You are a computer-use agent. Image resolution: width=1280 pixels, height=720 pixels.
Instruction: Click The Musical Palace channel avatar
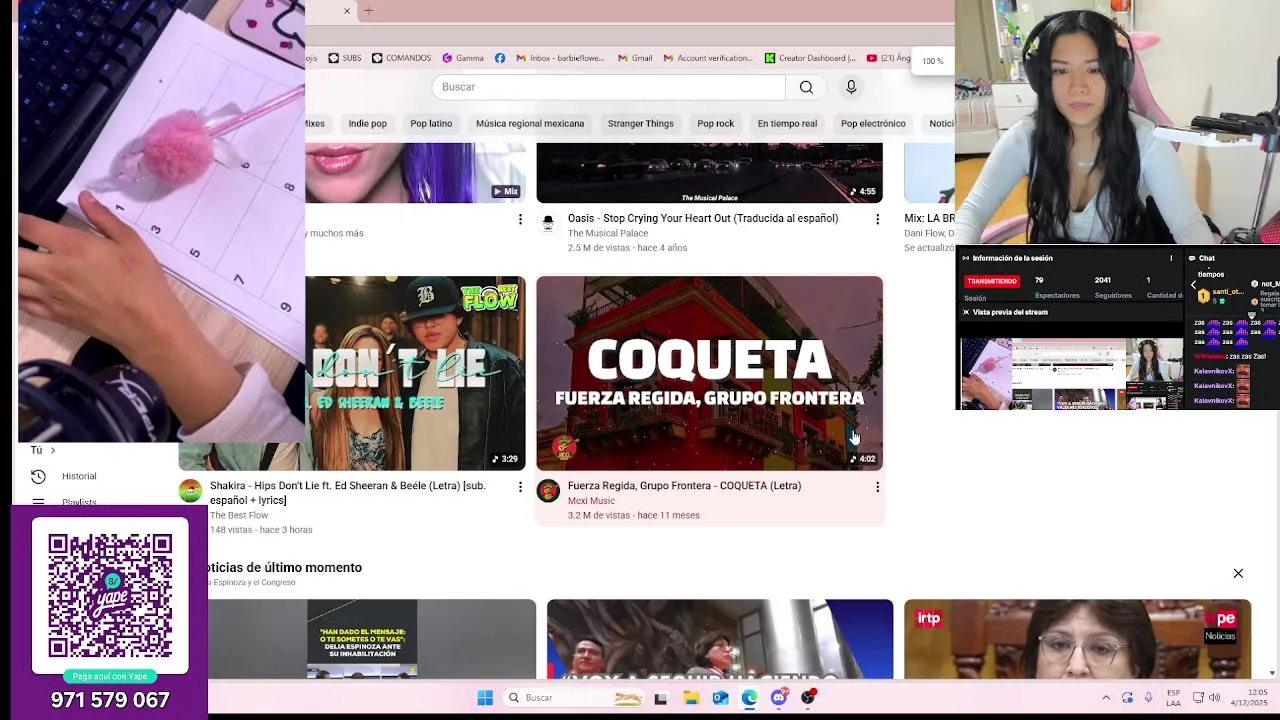tap(547, 223)
